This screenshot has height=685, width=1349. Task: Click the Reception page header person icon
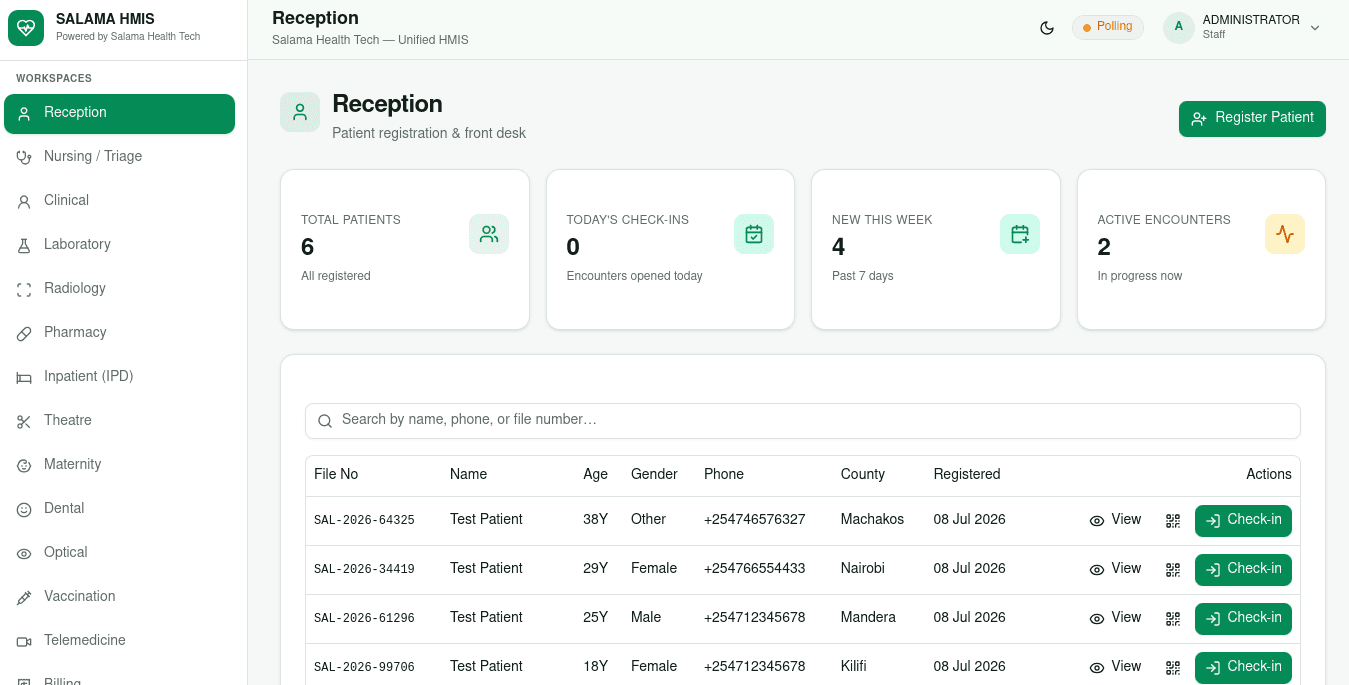click(300, 112)
